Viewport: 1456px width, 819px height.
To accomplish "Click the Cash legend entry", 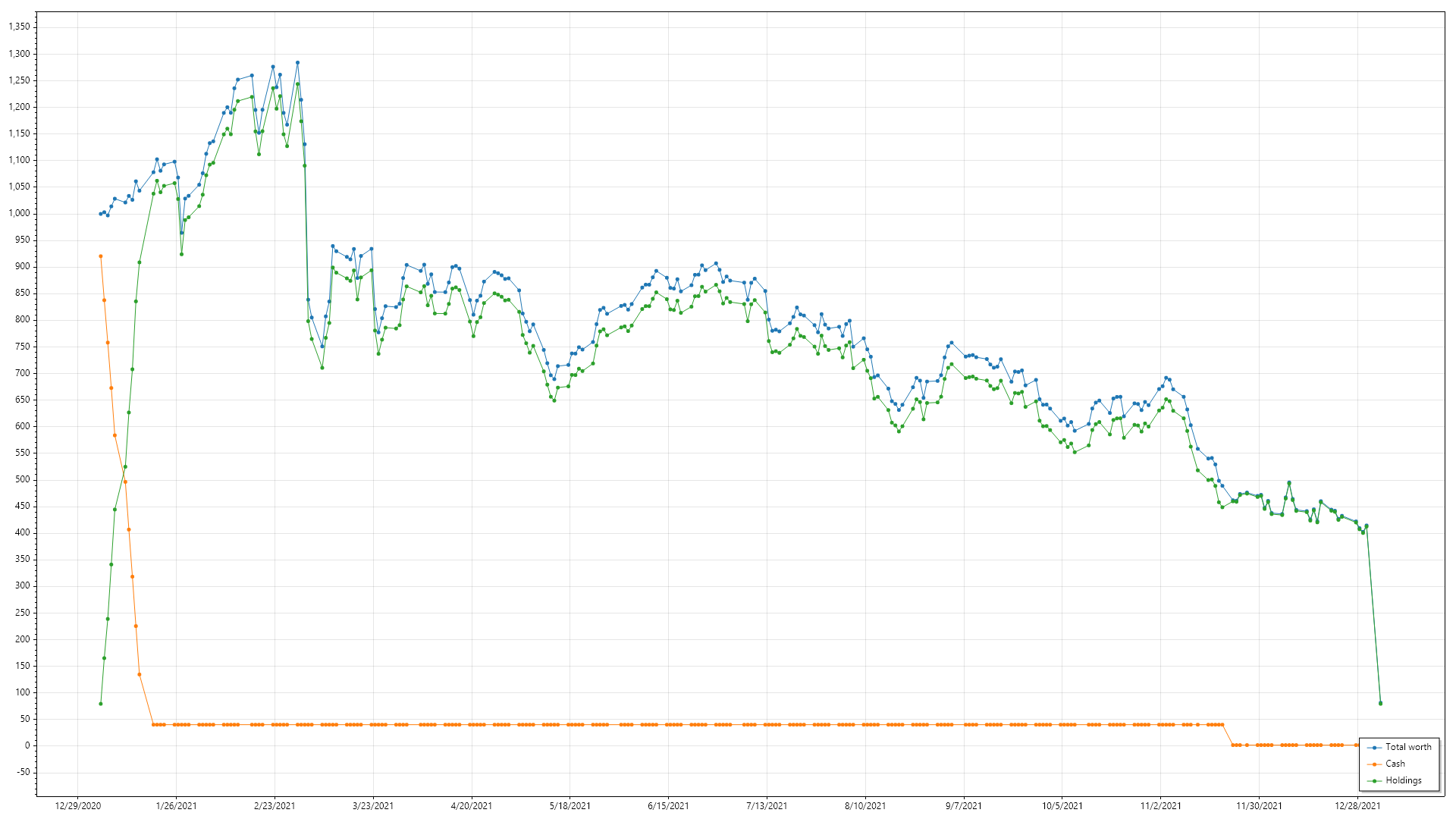I will coord(1386,764).
